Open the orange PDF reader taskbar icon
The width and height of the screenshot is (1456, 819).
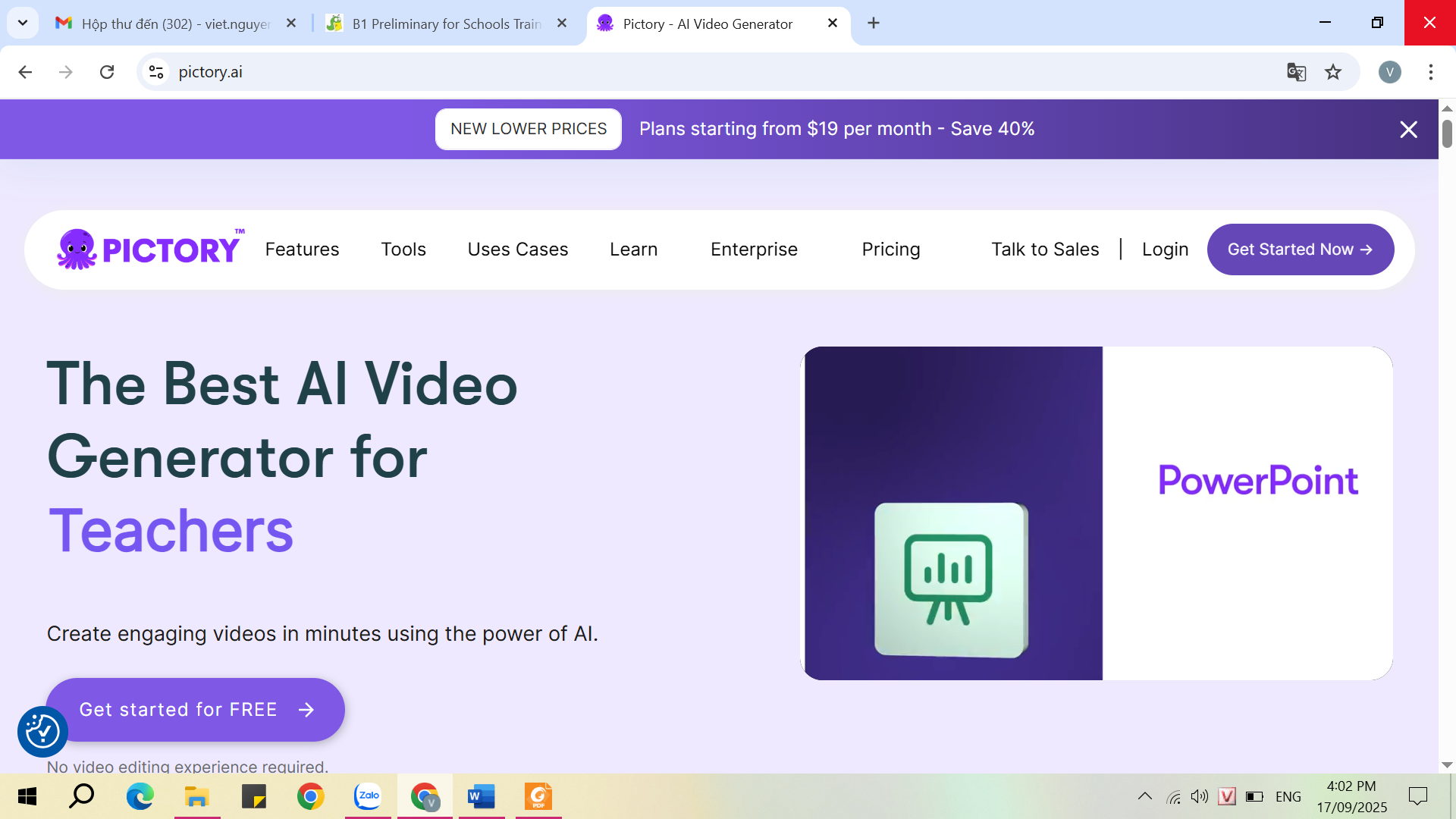click(538, 796)
